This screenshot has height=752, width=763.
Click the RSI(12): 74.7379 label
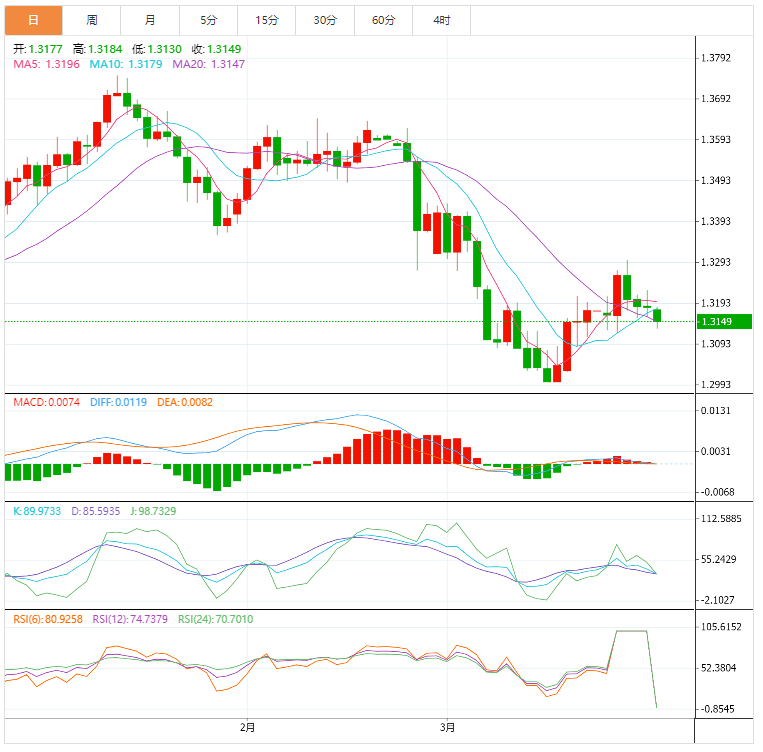130,620
